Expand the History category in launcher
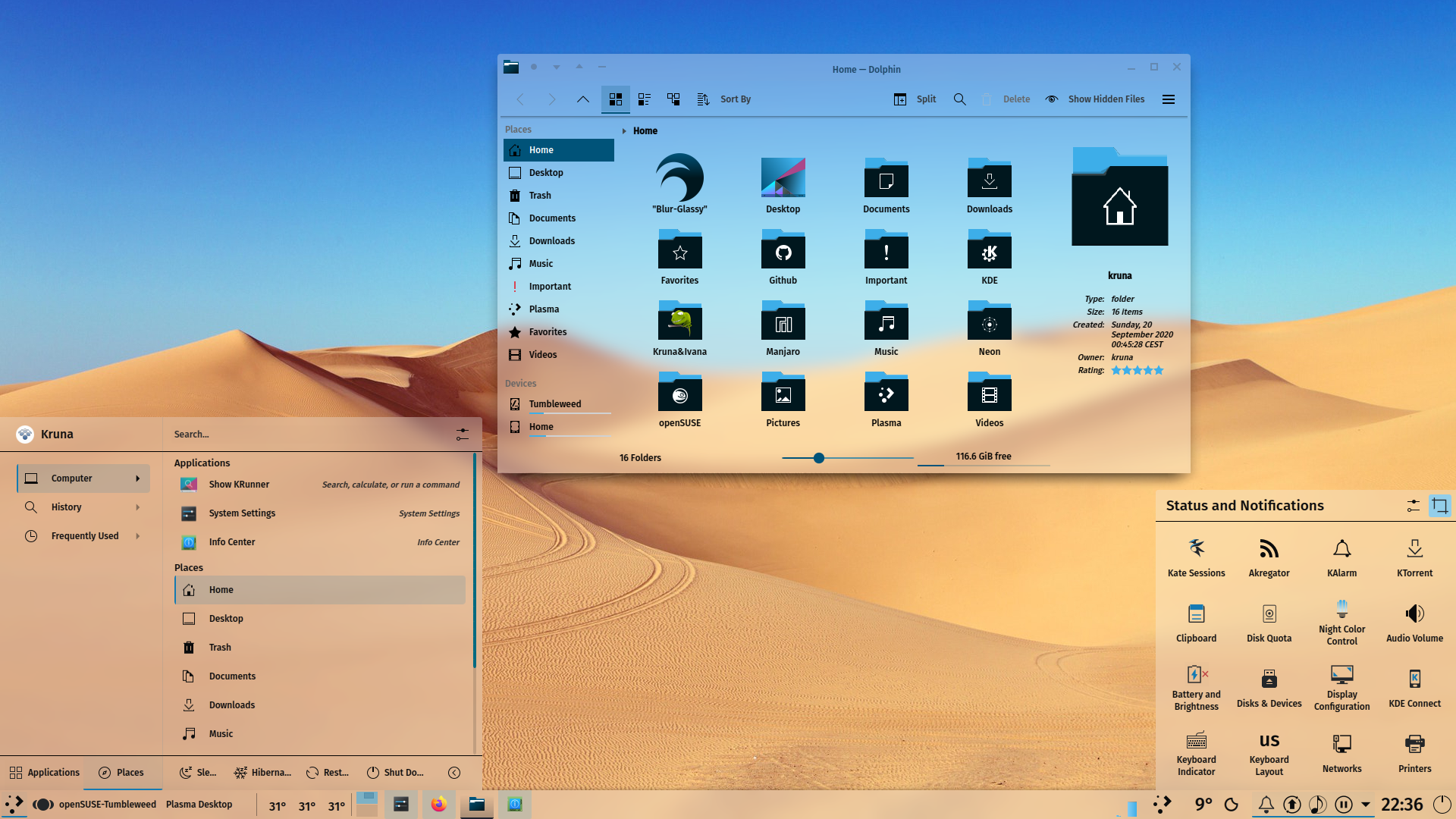 pos(83,507)
